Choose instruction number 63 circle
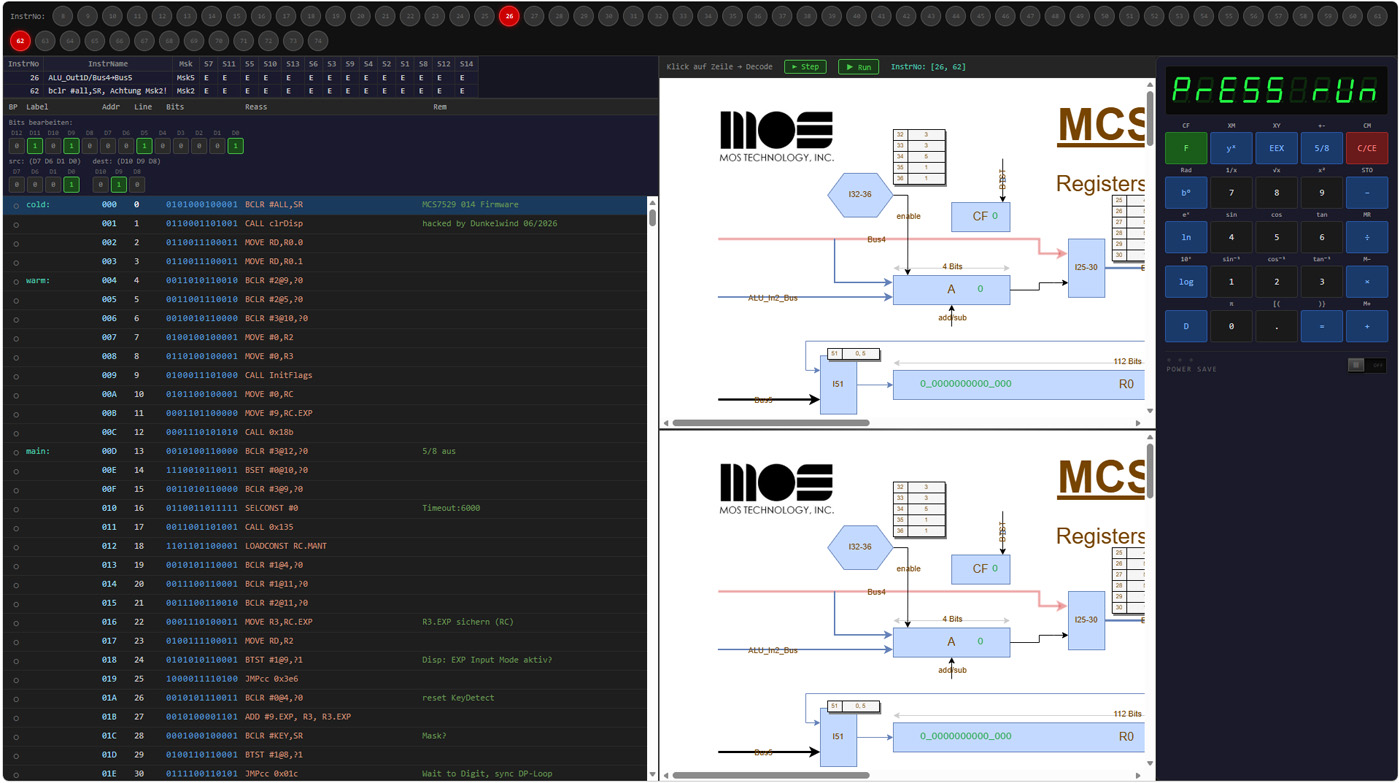 click(x=45, y=41)
